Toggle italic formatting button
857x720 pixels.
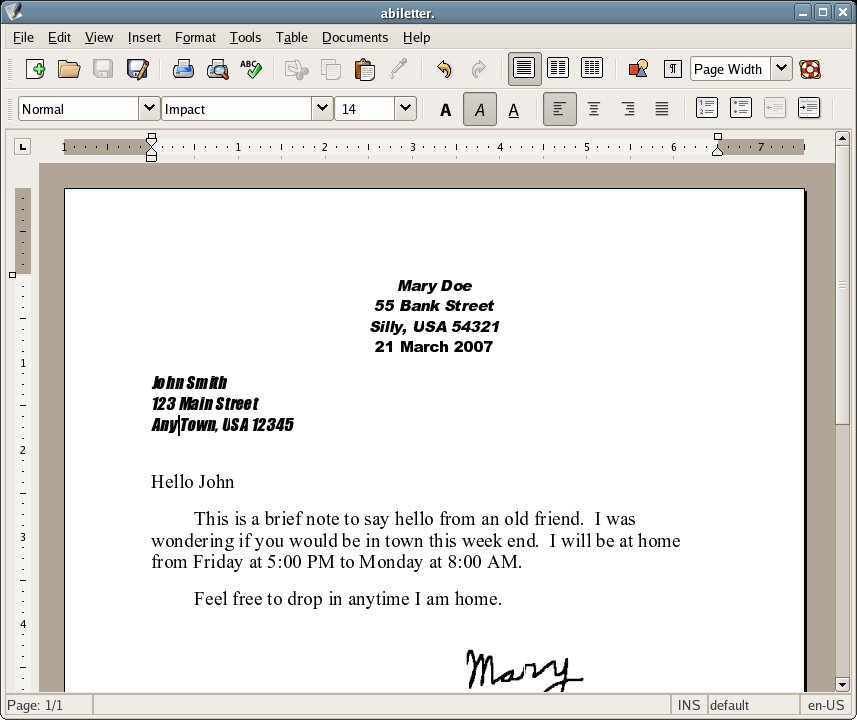point(480,109)
